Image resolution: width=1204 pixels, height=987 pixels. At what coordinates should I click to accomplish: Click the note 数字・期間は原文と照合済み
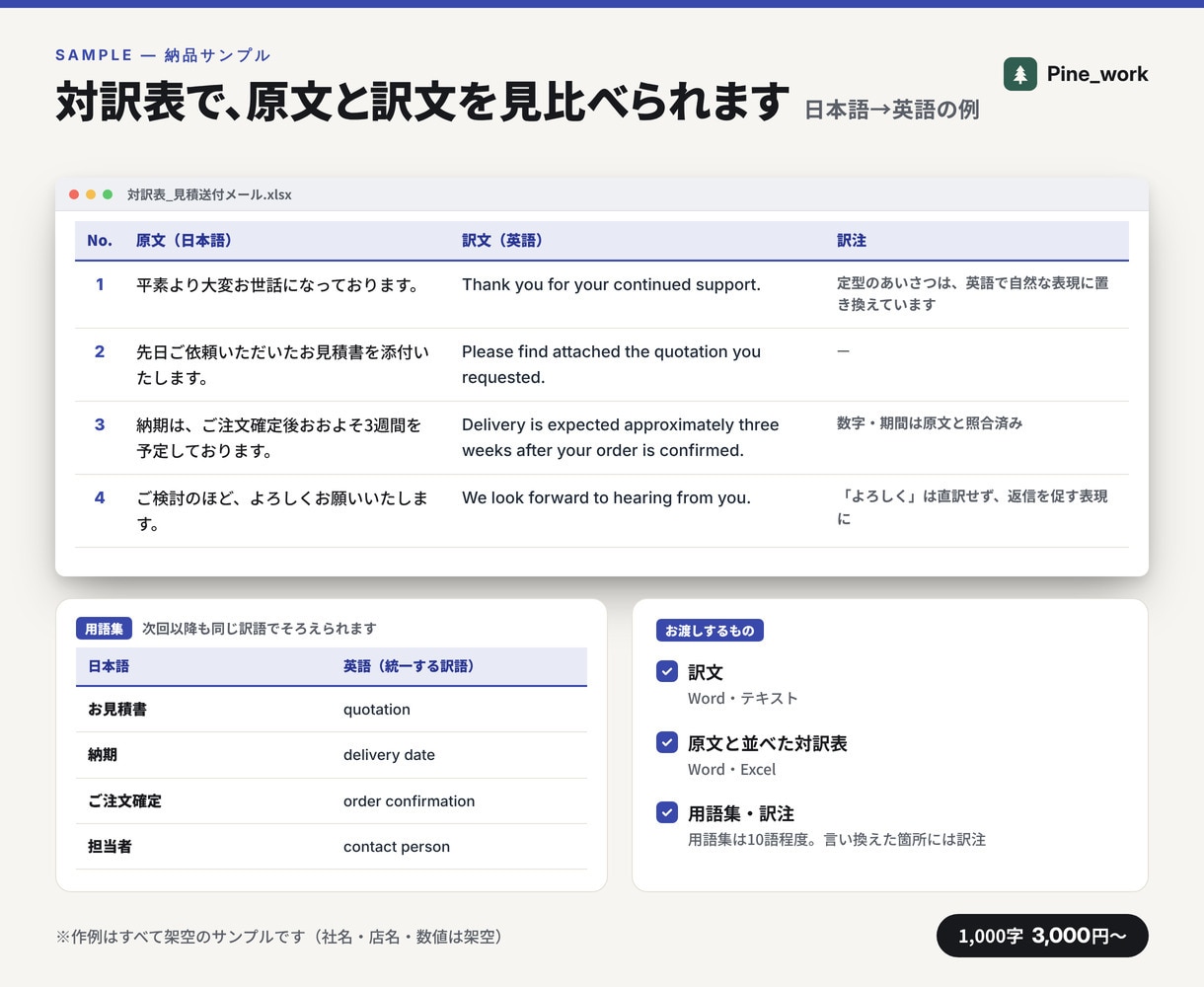[x=930, y=423]
